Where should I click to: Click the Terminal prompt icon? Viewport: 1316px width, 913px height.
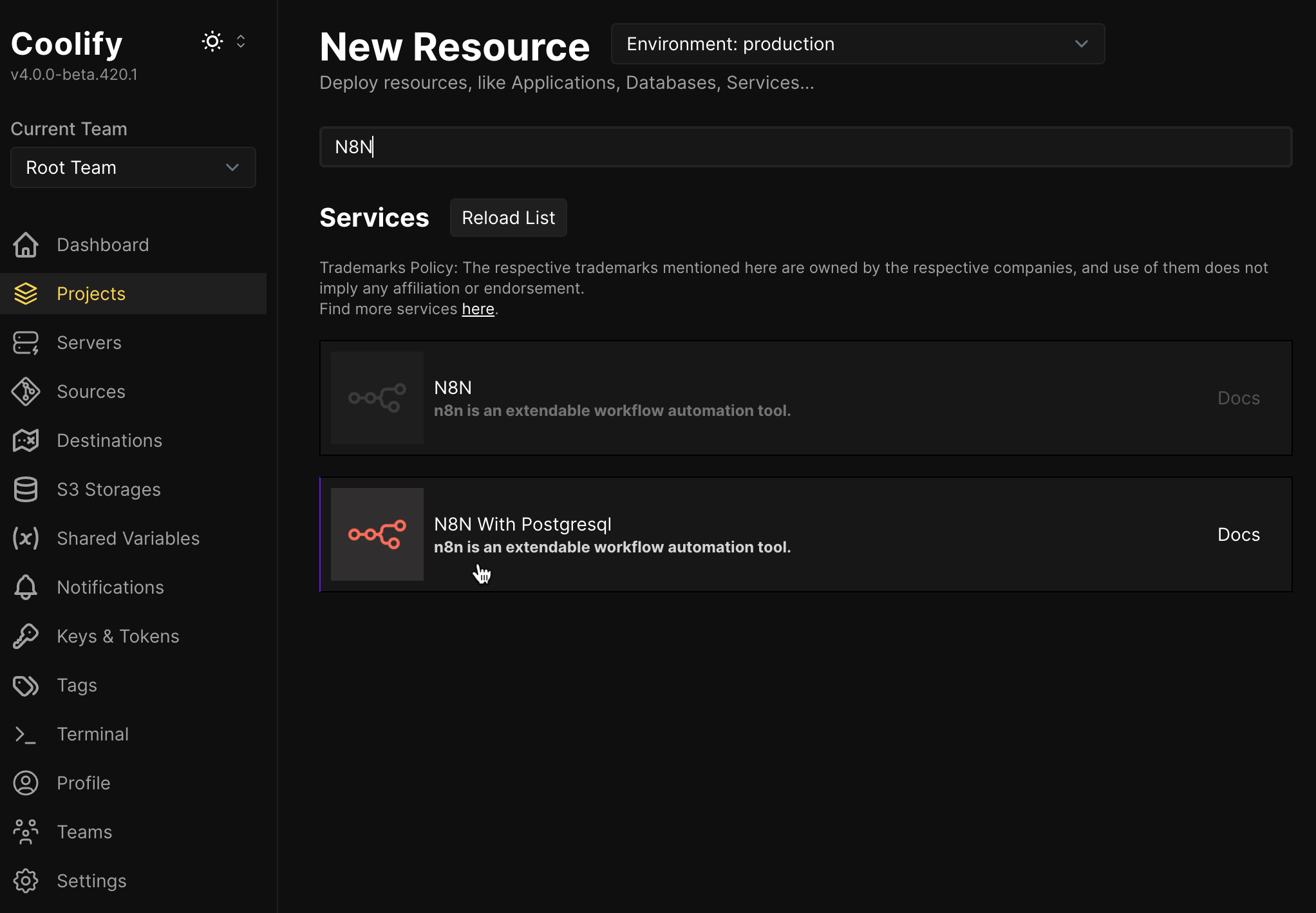(26, 734)
